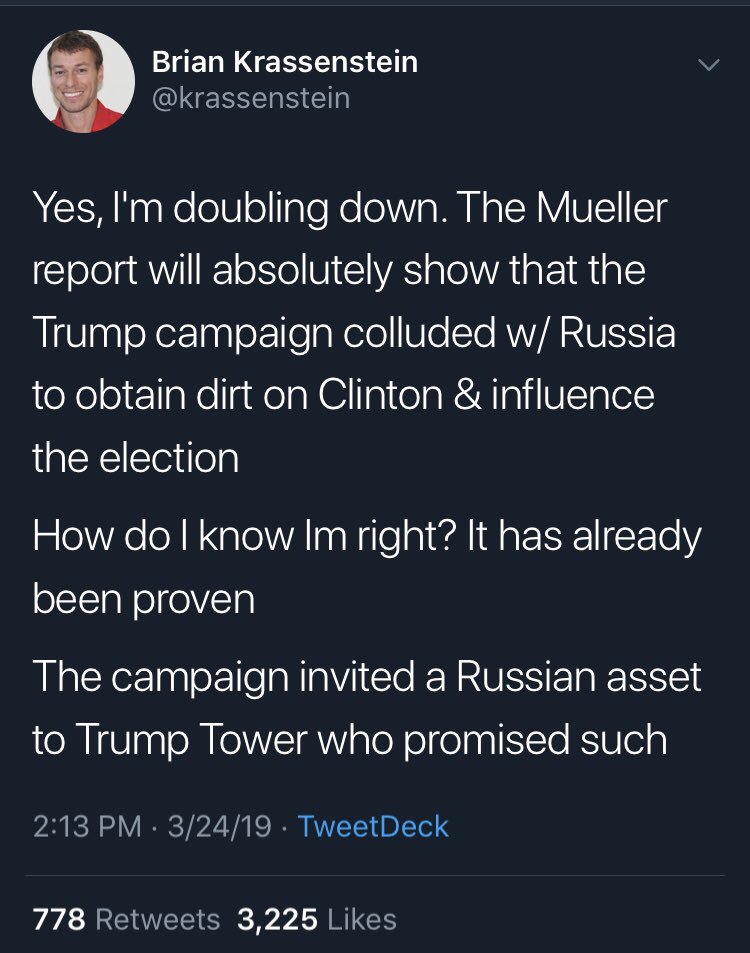Image resolution: width=750 pixels, height=953 pixels.
Task: Click the "been proven" text line
Action: coord(143,599)
